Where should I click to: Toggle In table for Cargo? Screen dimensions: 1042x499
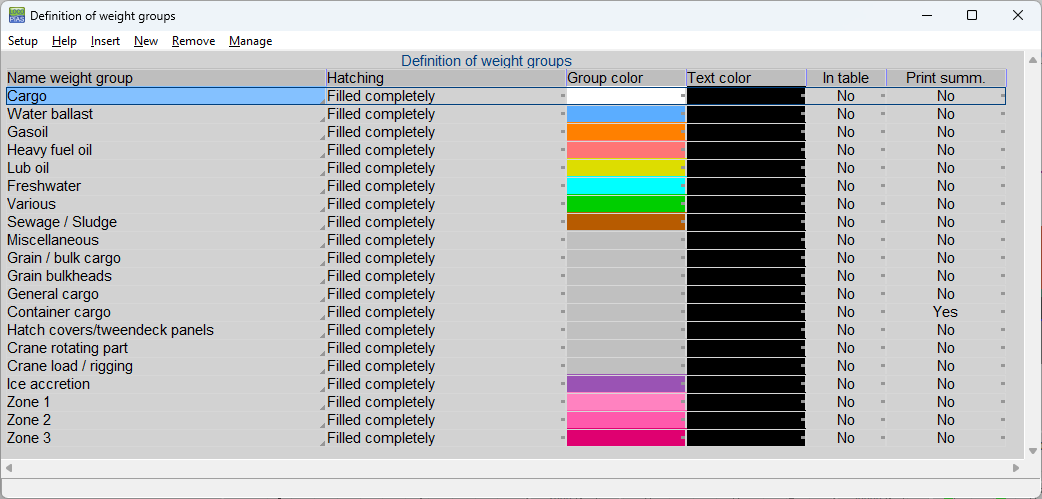click(x=846, y=96)
